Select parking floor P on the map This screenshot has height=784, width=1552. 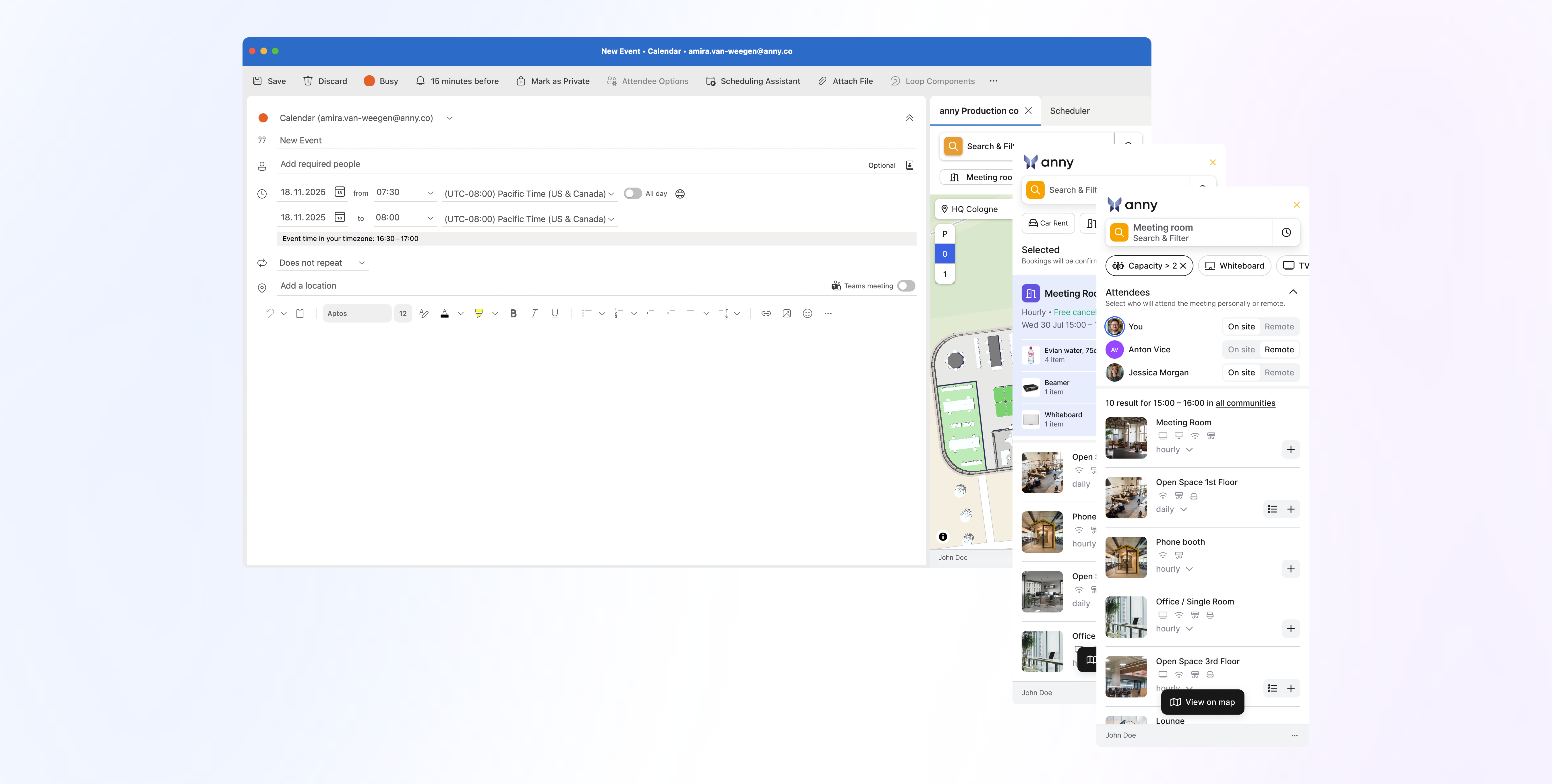pyautogui.click(x=945, y=234)
